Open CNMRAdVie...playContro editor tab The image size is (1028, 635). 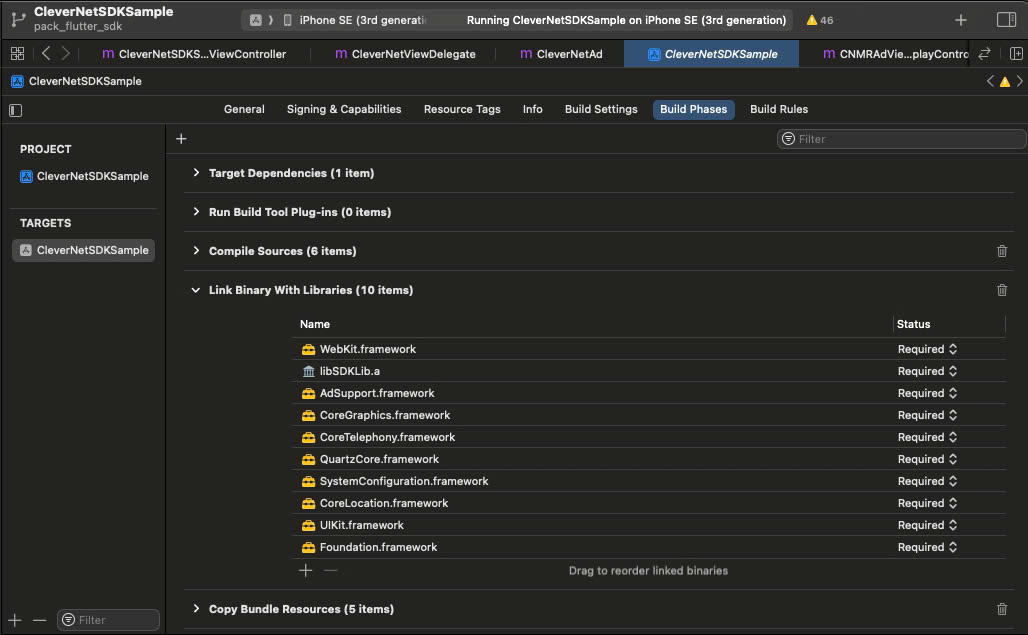coord(894,54)
